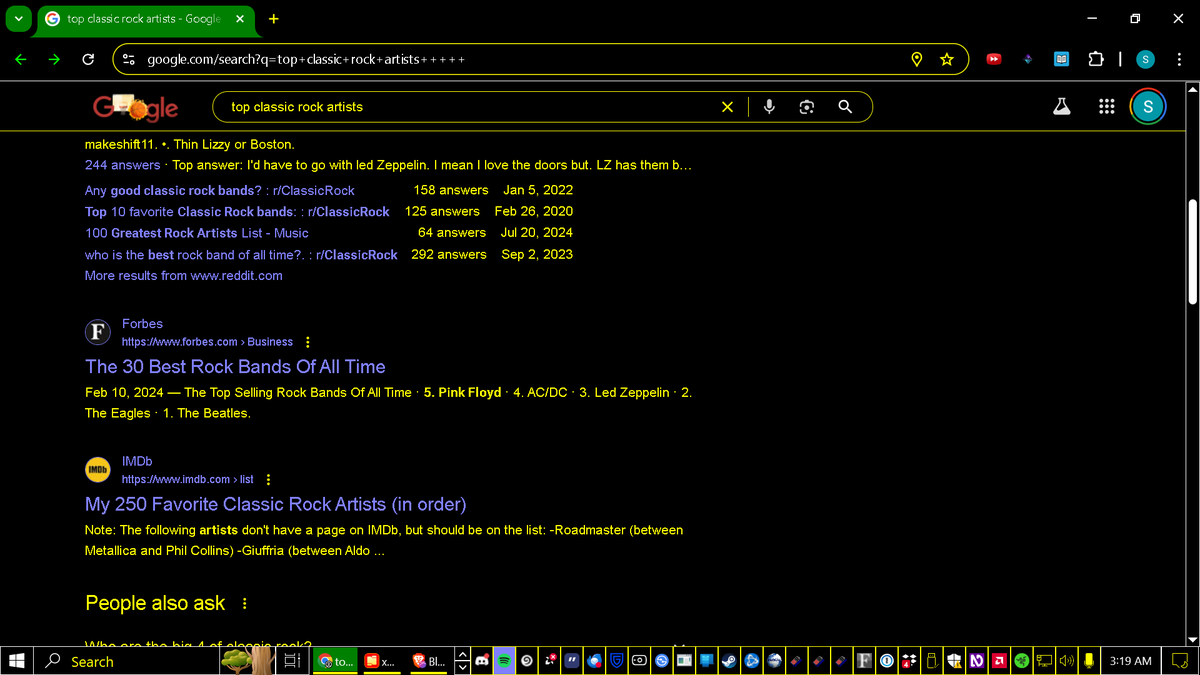Open the Windows Start menu

16,661
